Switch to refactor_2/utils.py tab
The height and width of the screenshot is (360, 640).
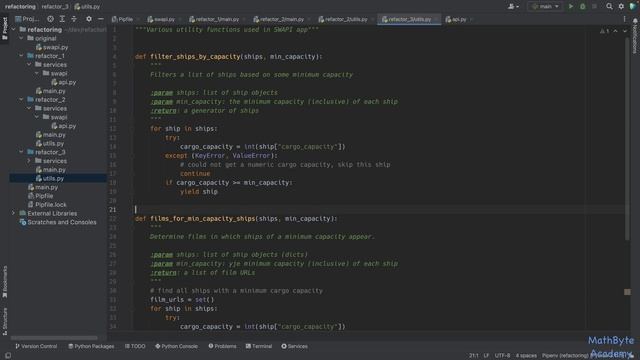pos(343,19)
